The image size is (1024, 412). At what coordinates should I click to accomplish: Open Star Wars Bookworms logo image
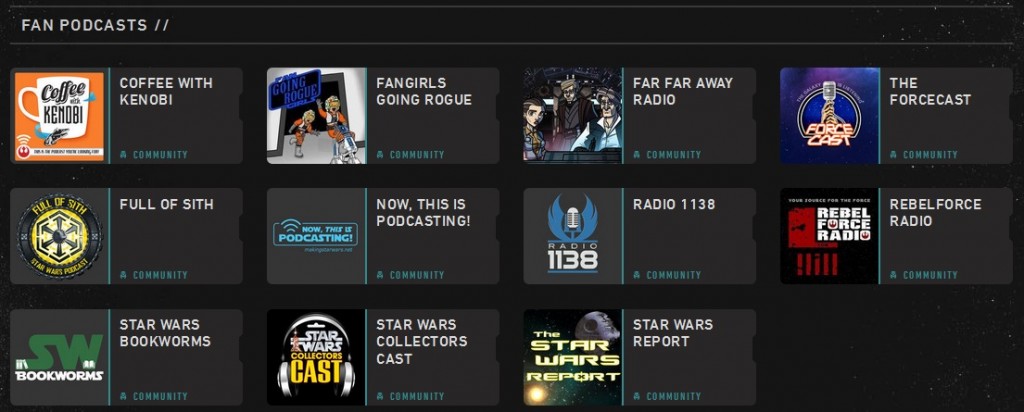pos(59,357)
